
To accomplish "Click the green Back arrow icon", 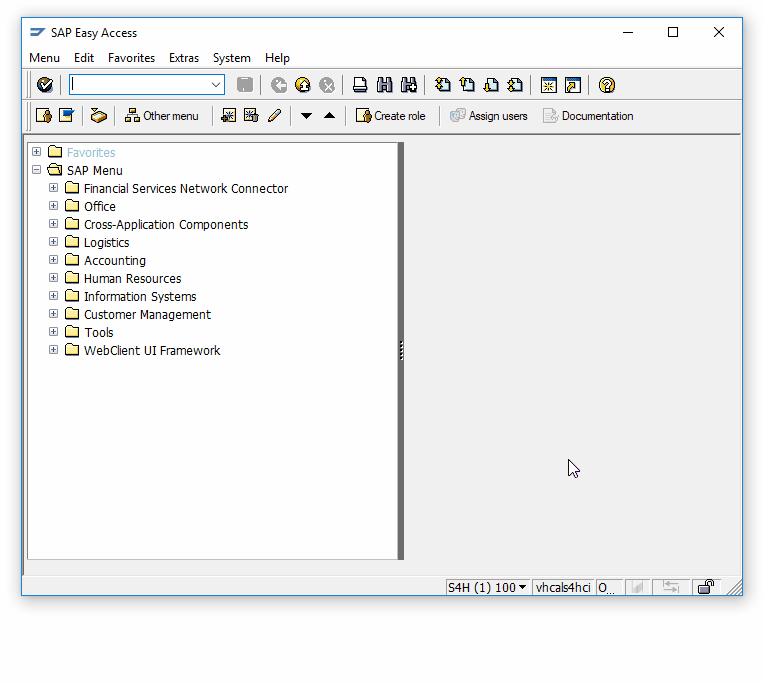I will click(x=279, y=85).
